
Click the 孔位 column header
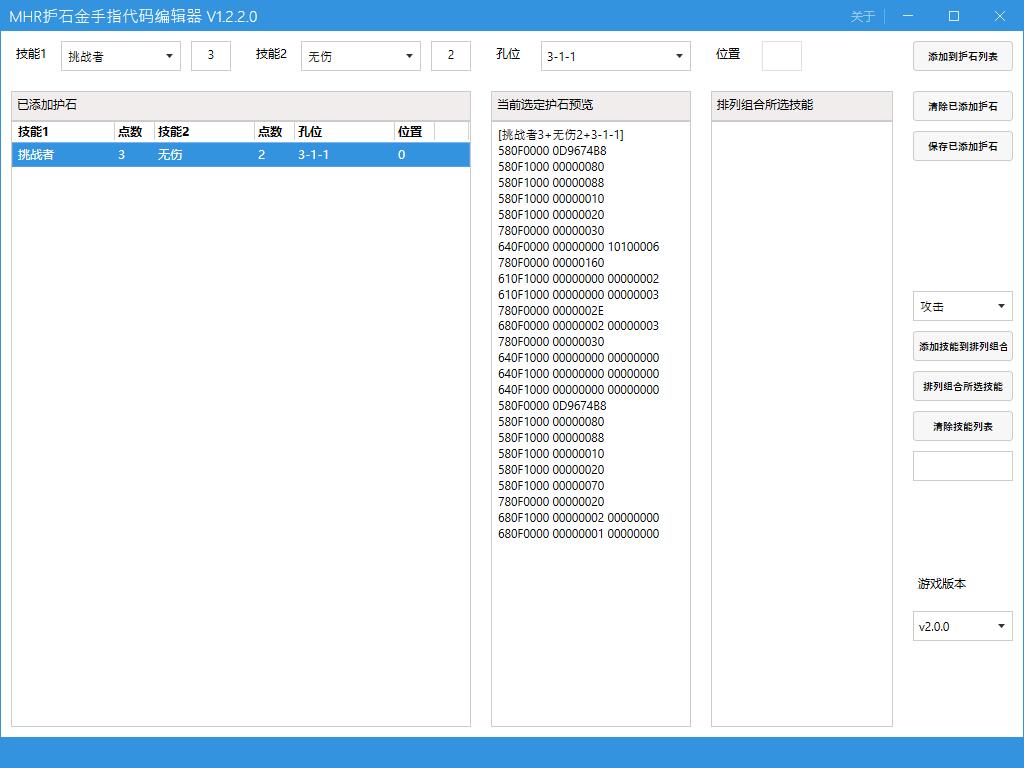(x=342, y=131)
